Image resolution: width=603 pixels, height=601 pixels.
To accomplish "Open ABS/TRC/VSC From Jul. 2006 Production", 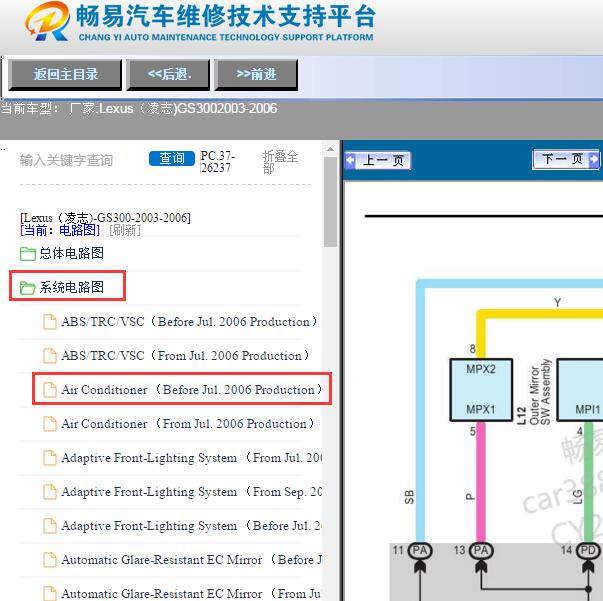I will click(x=185, y=355).
